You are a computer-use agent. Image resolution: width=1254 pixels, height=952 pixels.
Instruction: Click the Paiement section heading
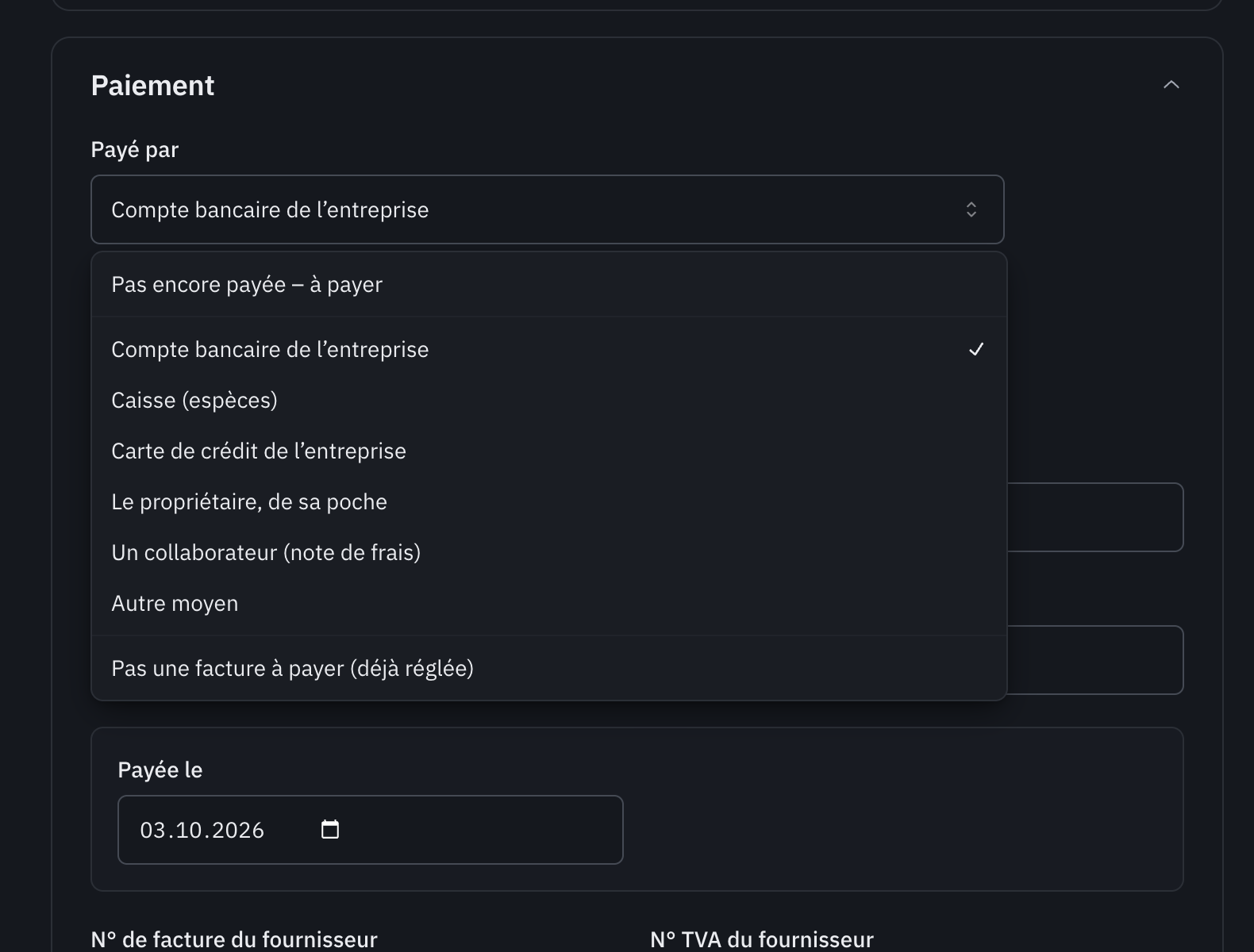(x=152, y=86)
